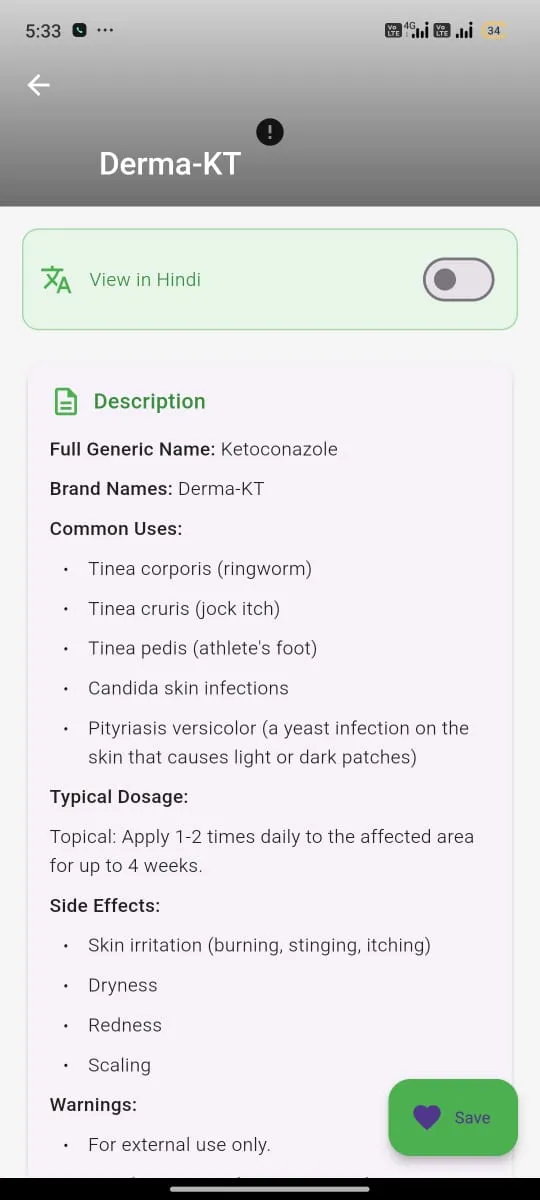540x1200 pixels.
Task: Tap the Derma-KT page title
Action: (x=170, y=163)
